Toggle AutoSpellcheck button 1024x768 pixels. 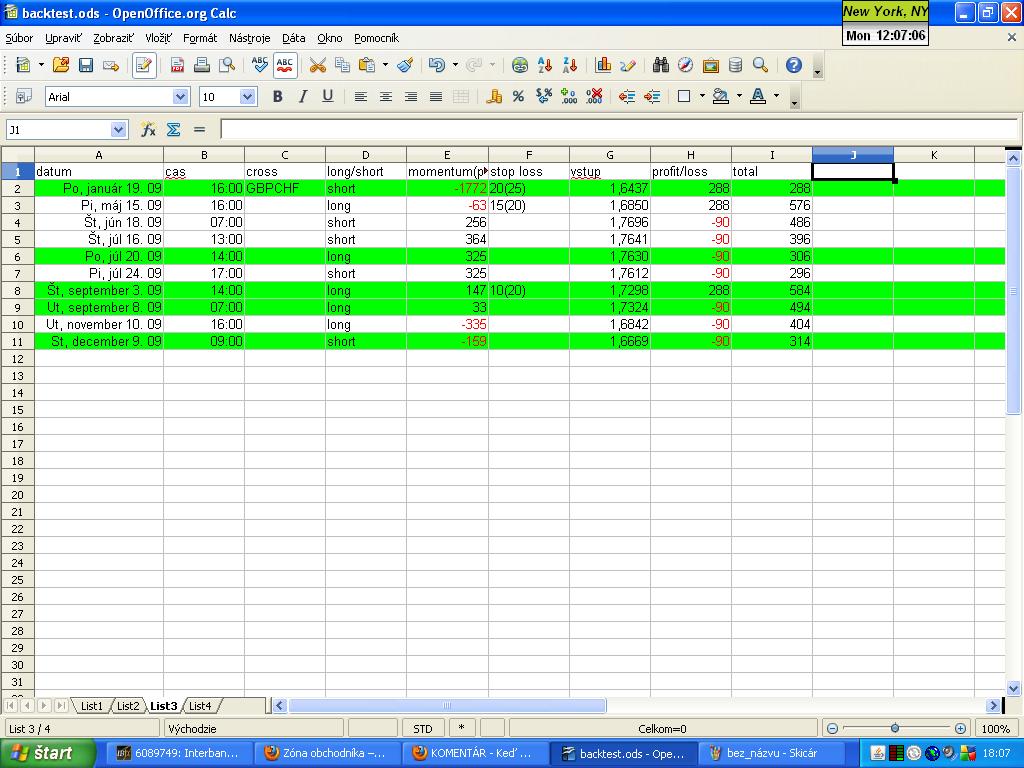tap(285, 65)
